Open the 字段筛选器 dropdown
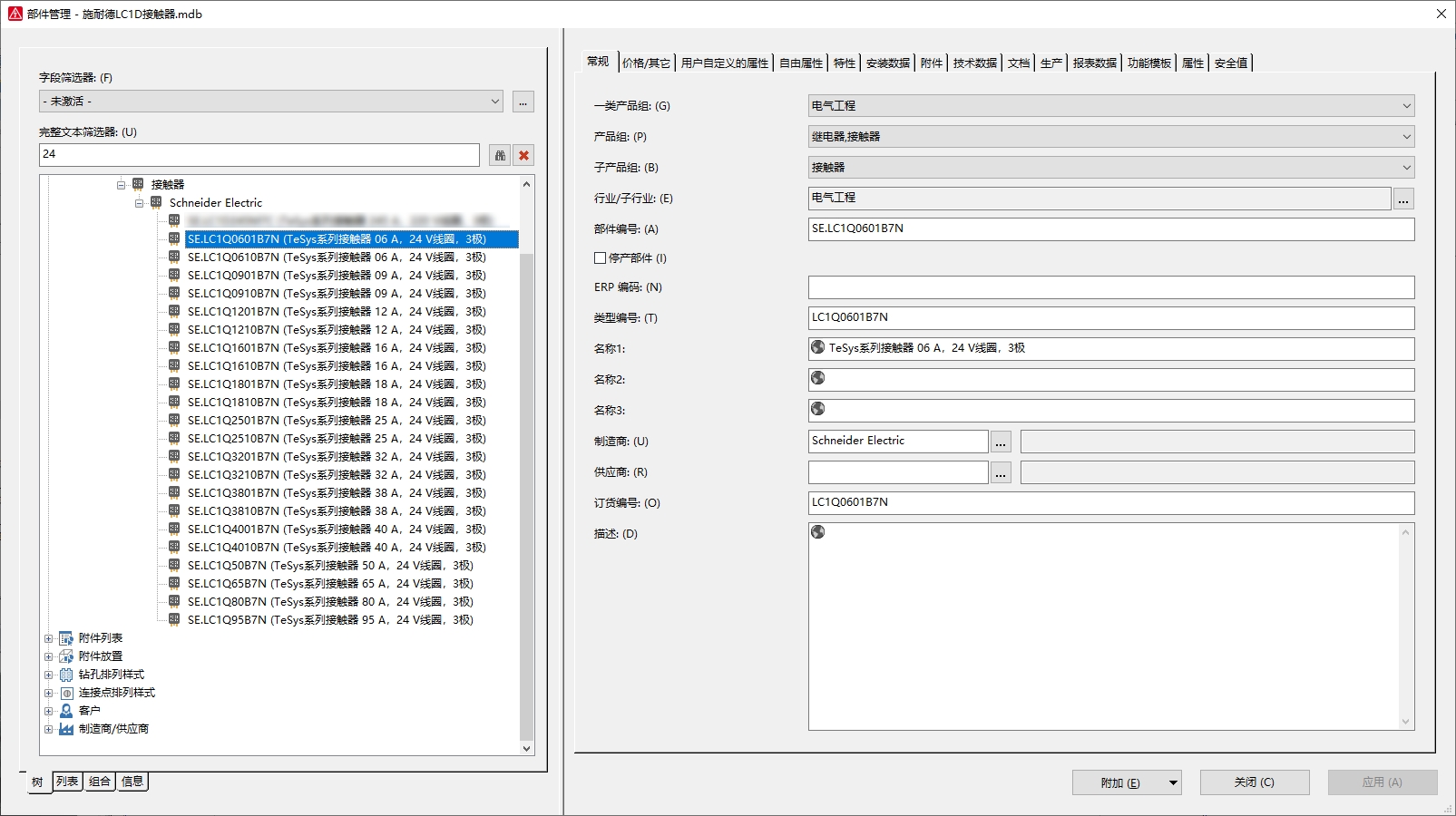The width and height of the screenshot is (1456, 816). point(495,102)
